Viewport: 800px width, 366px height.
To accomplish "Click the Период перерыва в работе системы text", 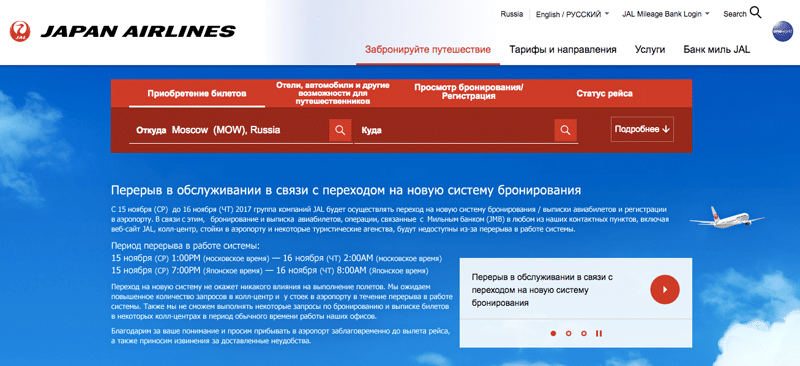I will [x=185, y=245].
